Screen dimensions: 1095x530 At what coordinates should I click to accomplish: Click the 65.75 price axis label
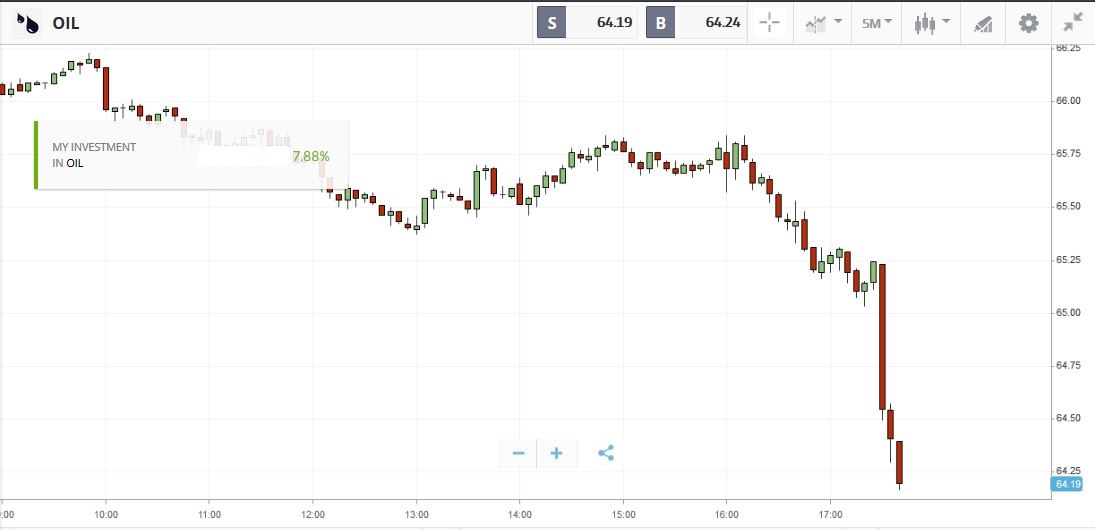1068,154
